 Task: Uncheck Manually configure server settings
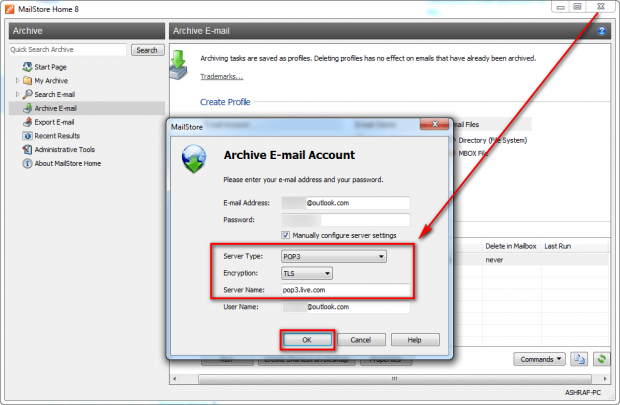(x=285, y=235)
